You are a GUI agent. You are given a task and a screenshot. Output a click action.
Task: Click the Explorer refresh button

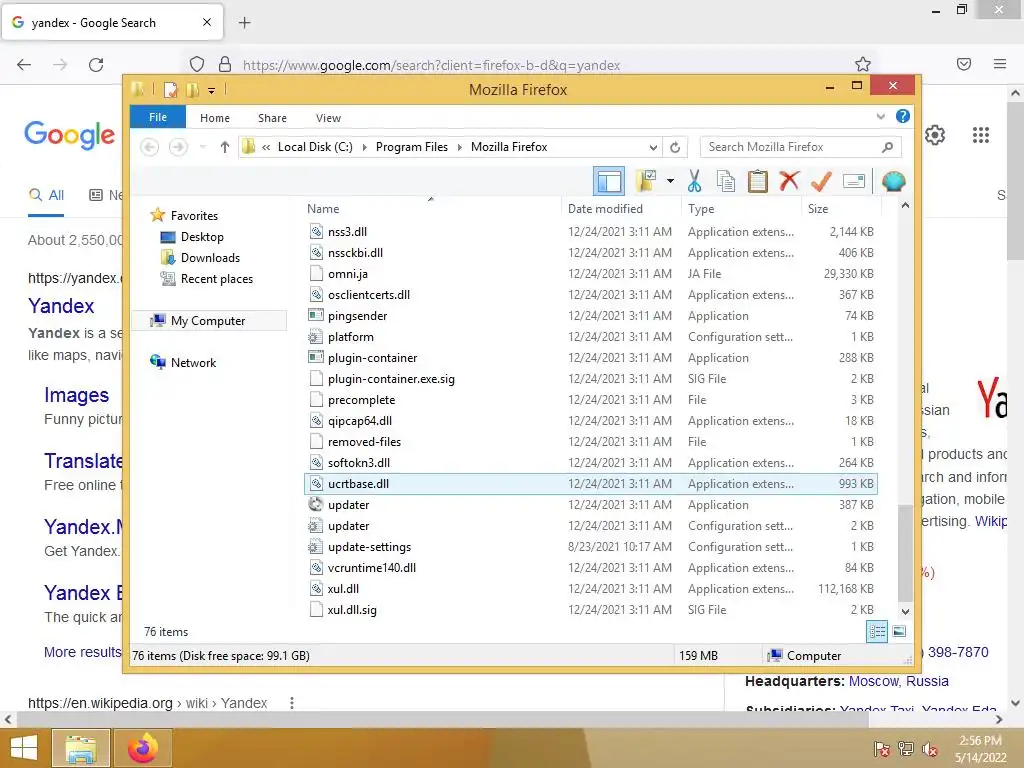675,147
